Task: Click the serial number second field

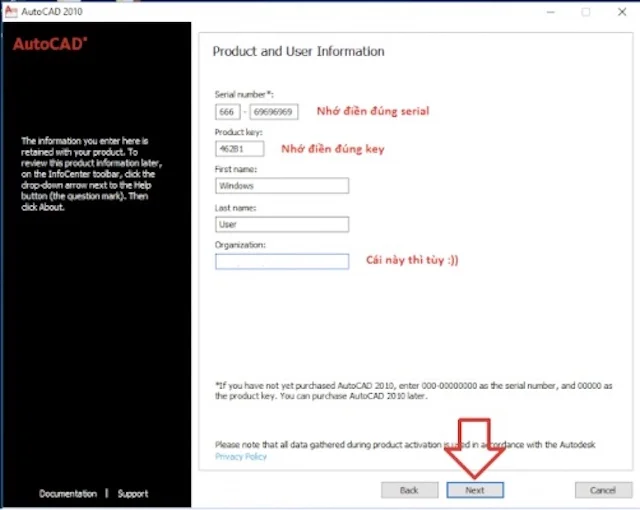Action: point(274,112)
